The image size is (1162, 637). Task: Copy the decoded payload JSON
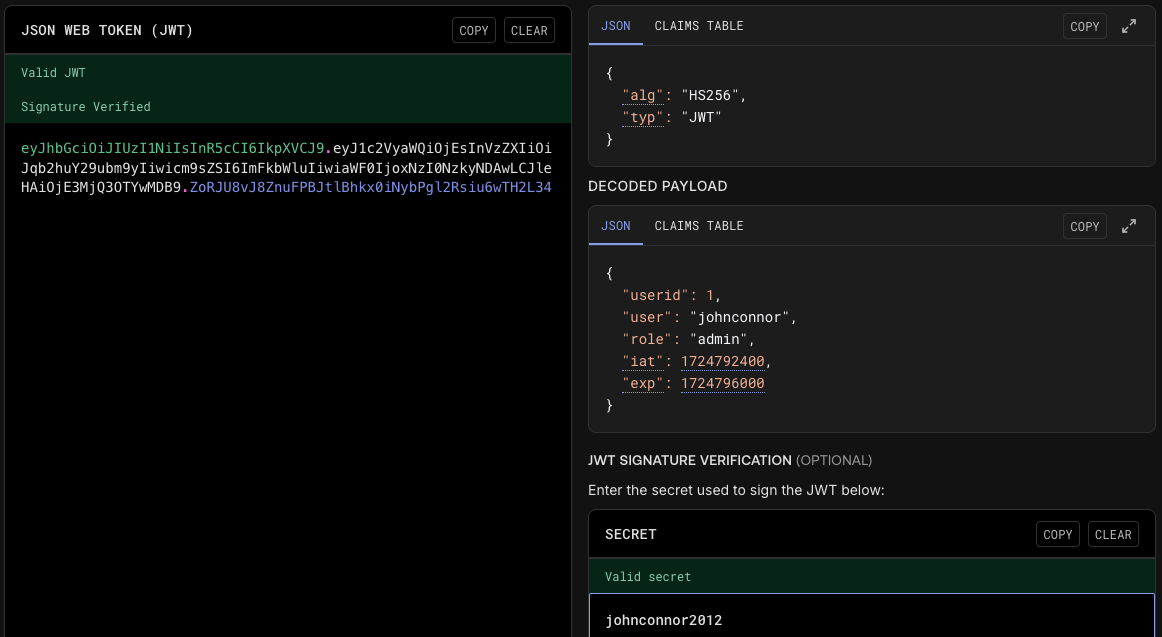click(x=1084, y=227)
